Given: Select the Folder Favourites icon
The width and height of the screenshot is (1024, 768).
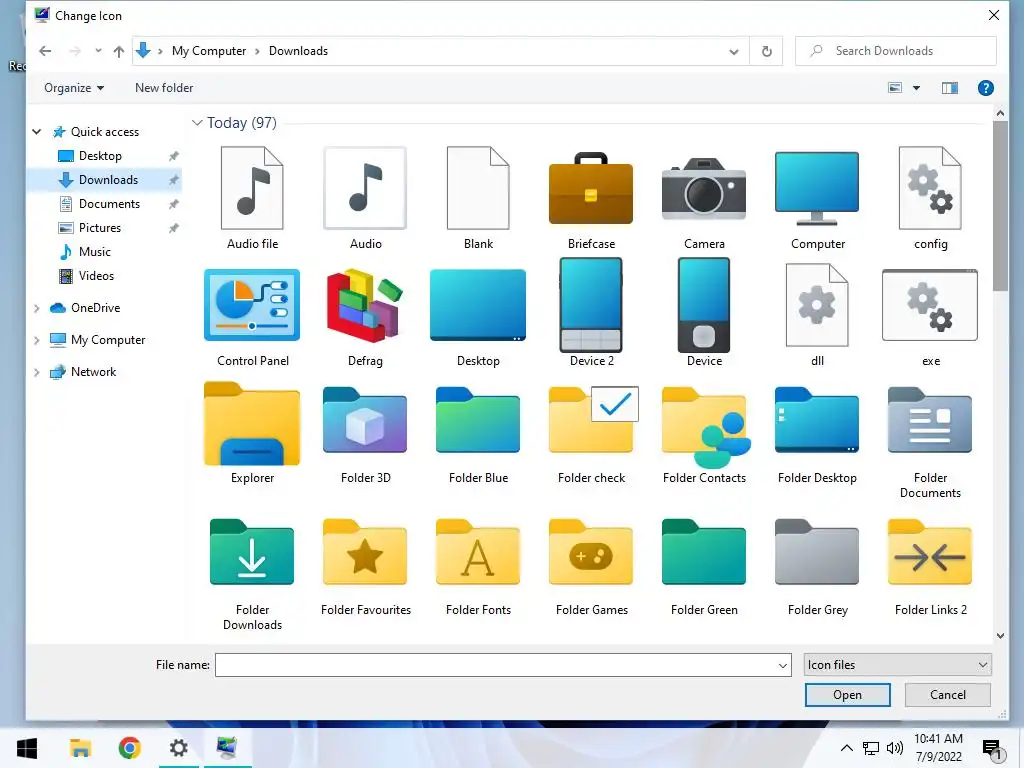Looking at the screenshot, I should pyautogui.click(x=365, y=552).
